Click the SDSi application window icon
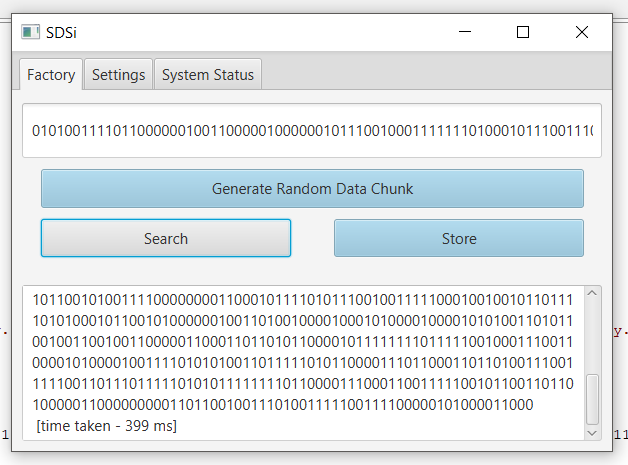The image size is (628, 465). pyautogui.click(x=30, y=32)
